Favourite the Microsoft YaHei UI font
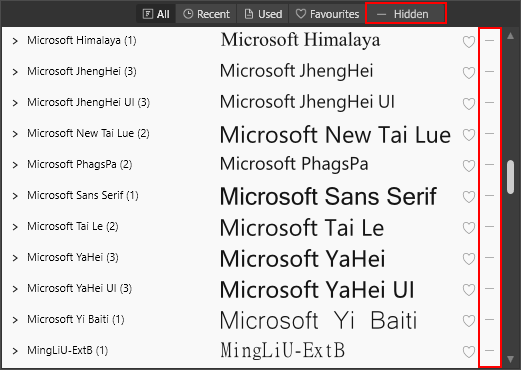521x370 pixels. click(469, 290)
